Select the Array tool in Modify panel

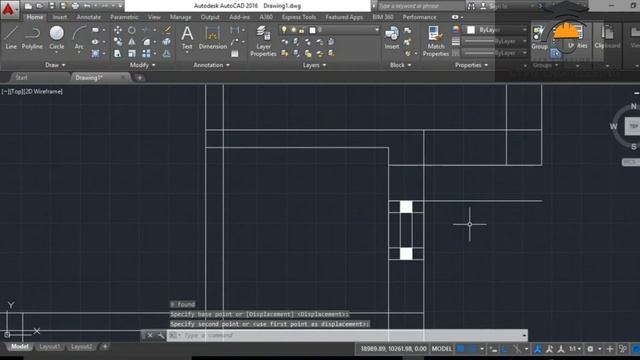146,53
